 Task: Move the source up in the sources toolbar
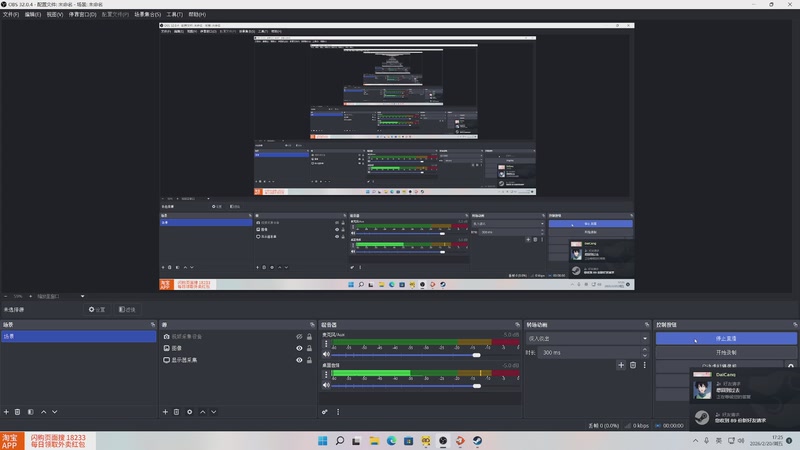pos(203,412)
